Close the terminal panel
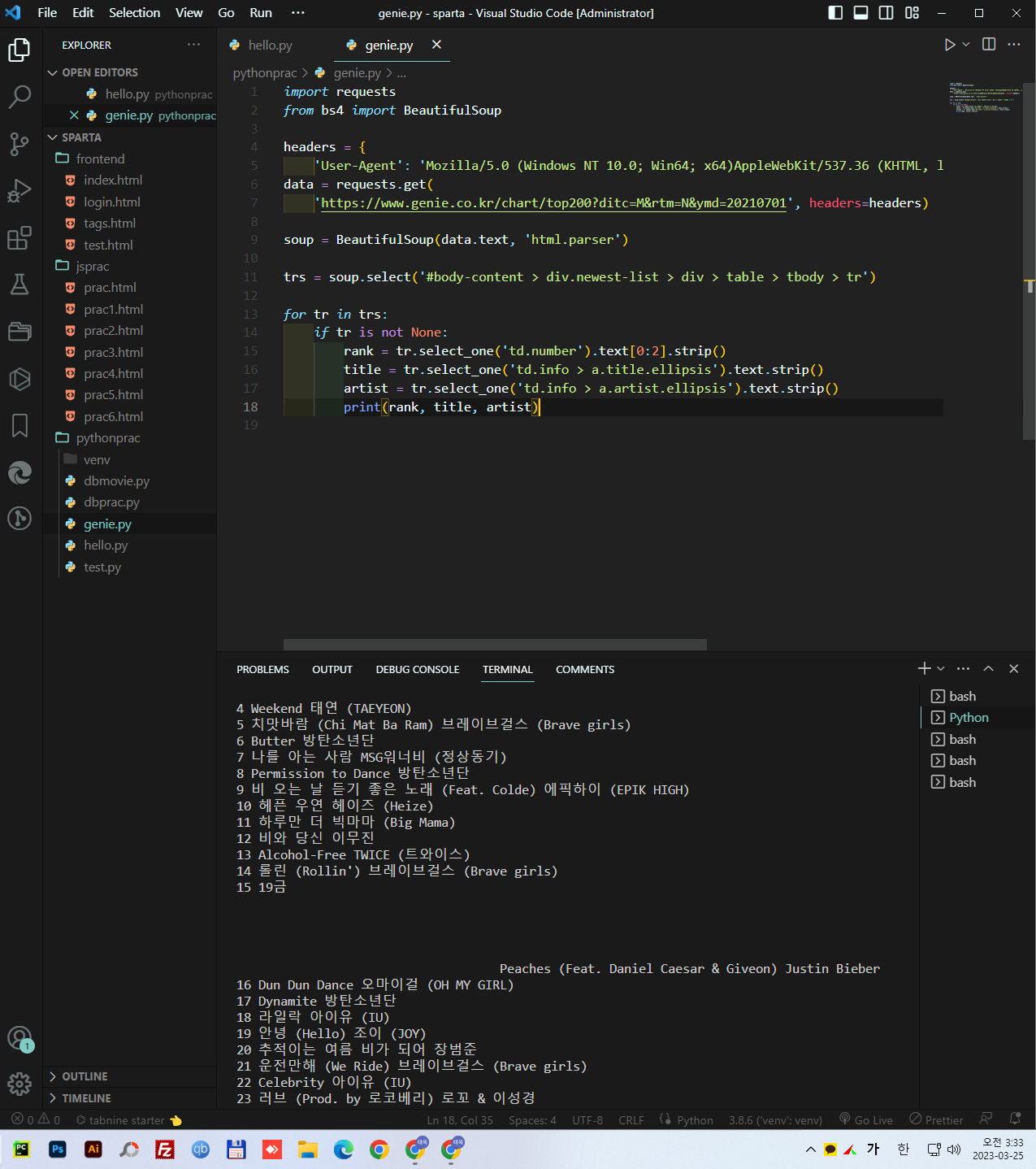 point(1013,668)
